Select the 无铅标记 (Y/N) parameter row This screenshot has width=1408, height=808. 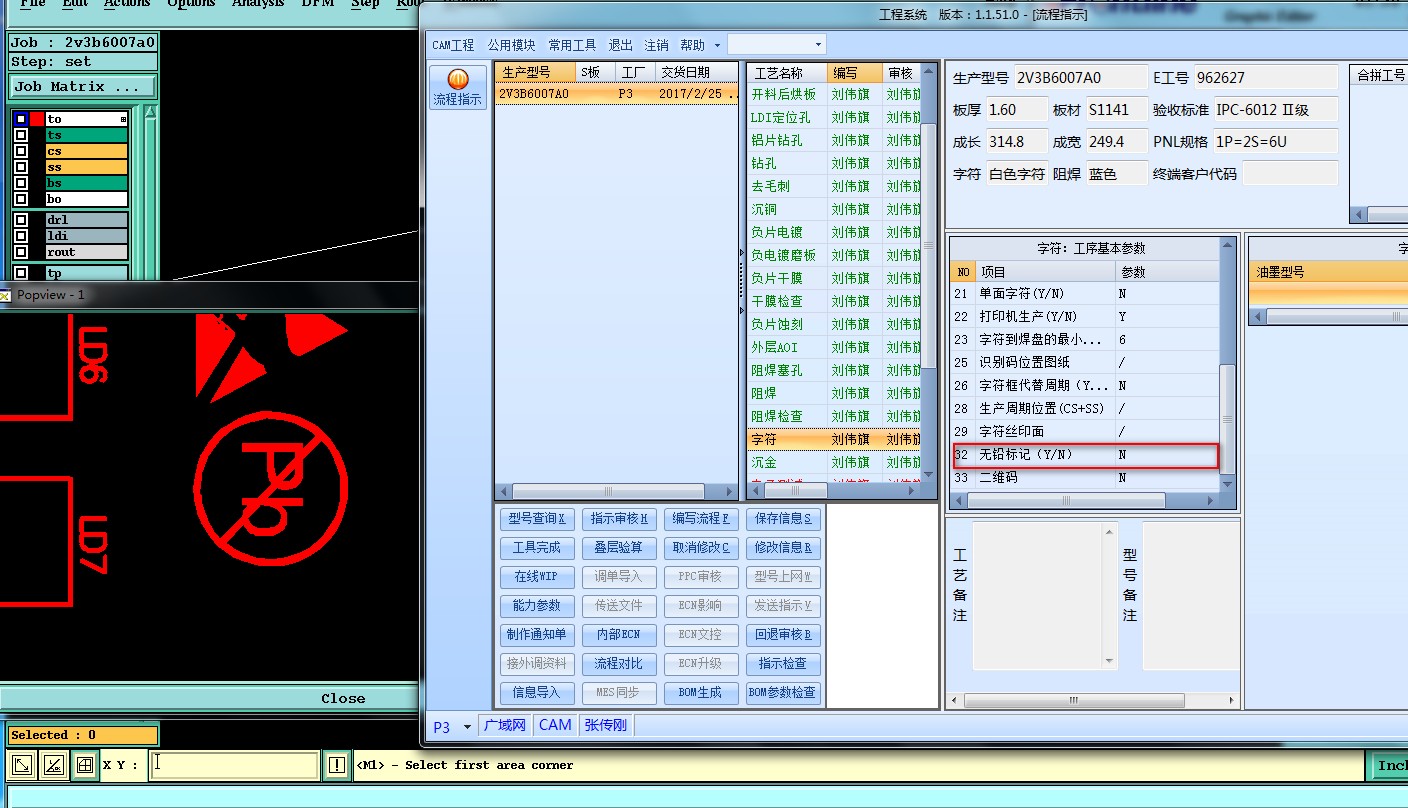[1086, 455]
